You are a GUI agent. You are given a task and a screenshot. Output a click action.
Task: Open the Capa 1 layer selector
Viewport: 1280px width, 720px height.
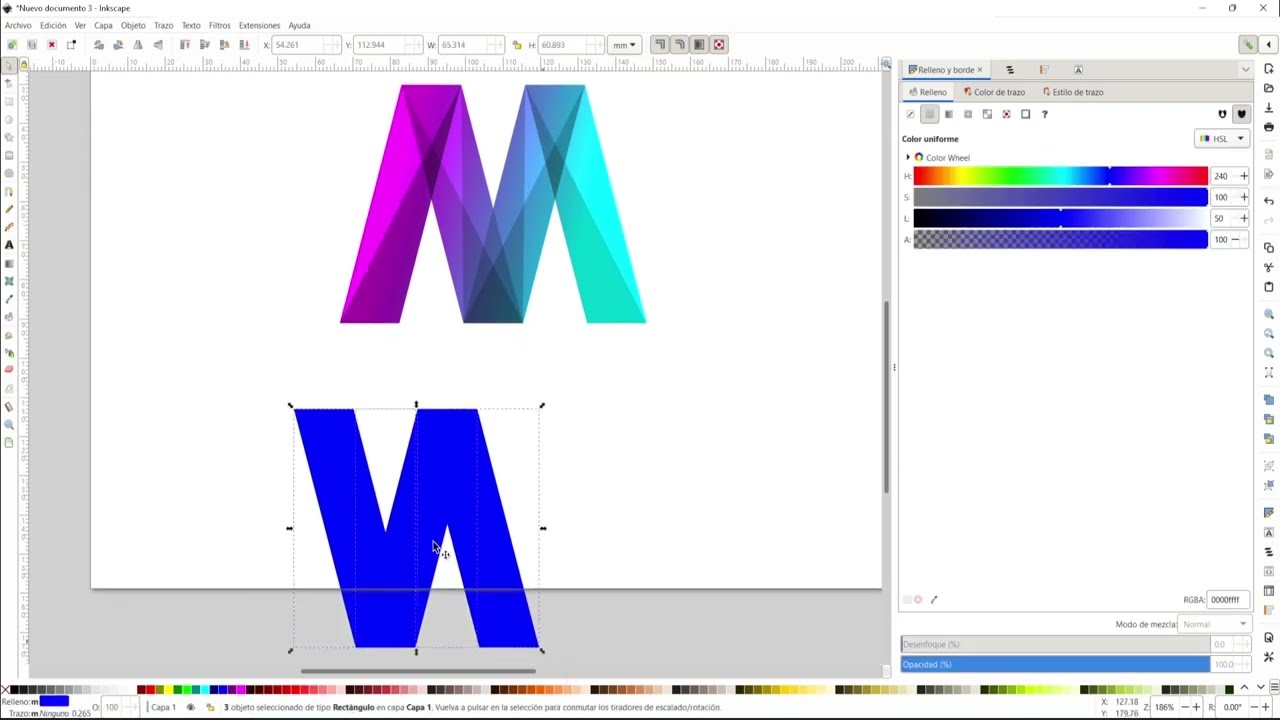[x=163, y=707]
